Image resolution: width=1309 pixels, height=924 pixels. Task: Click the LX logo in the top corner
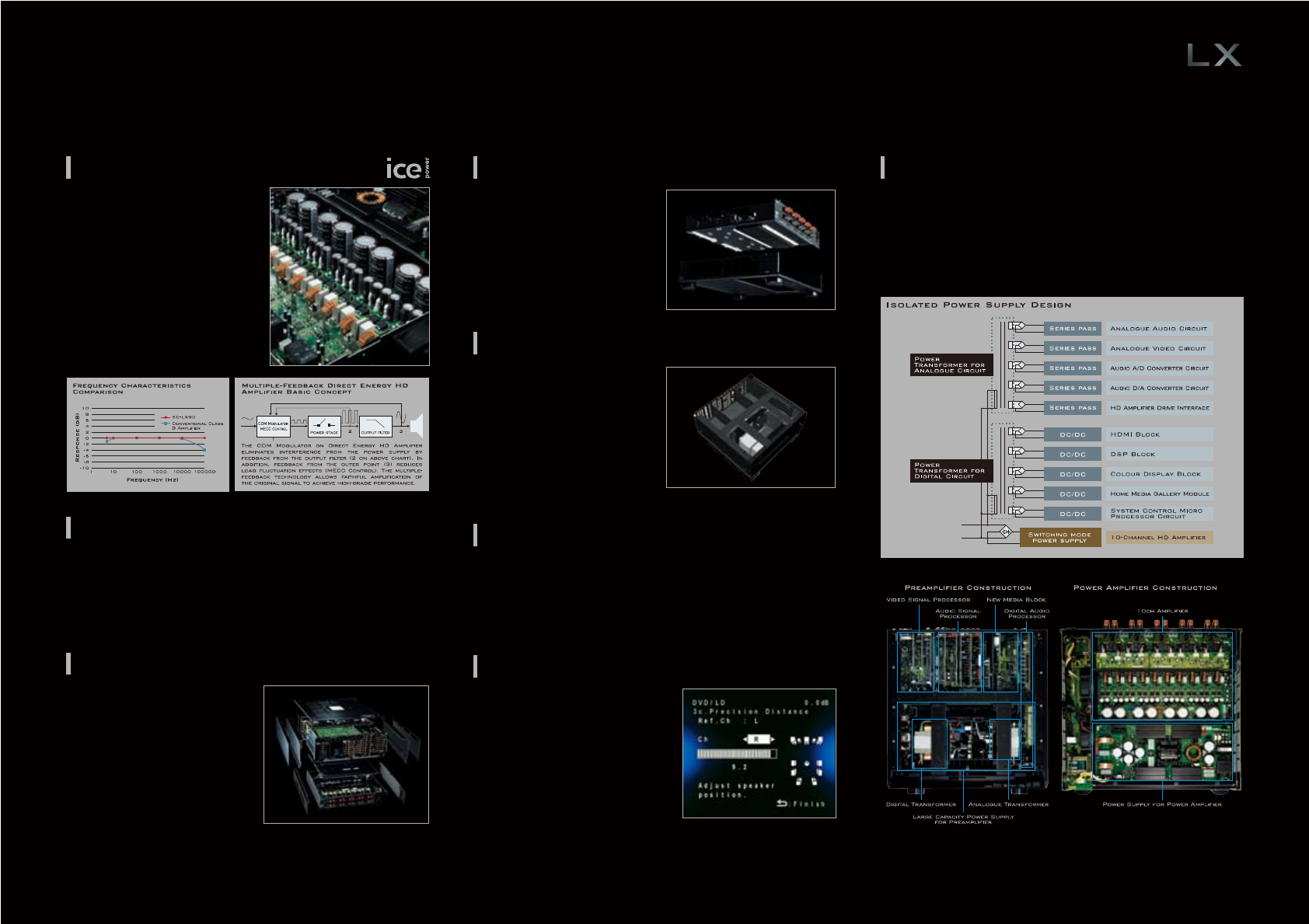click(x=1214, y=55)
